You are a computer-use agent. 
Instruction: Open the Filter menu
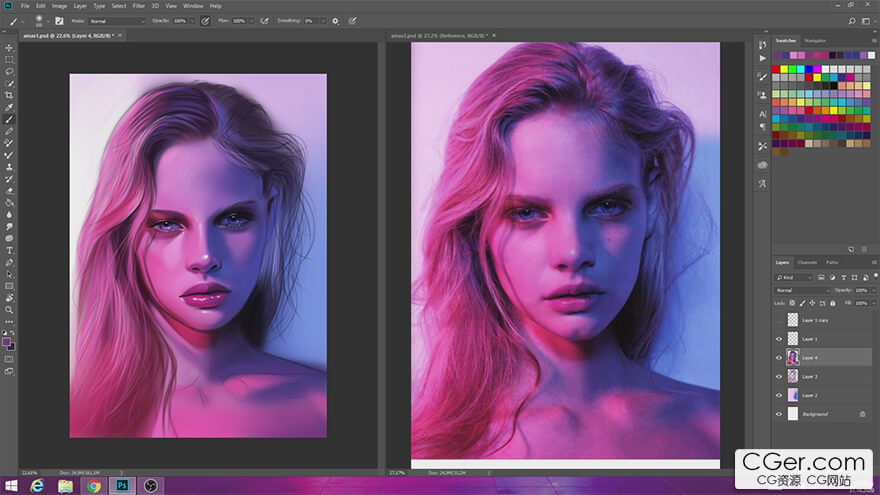139,6
